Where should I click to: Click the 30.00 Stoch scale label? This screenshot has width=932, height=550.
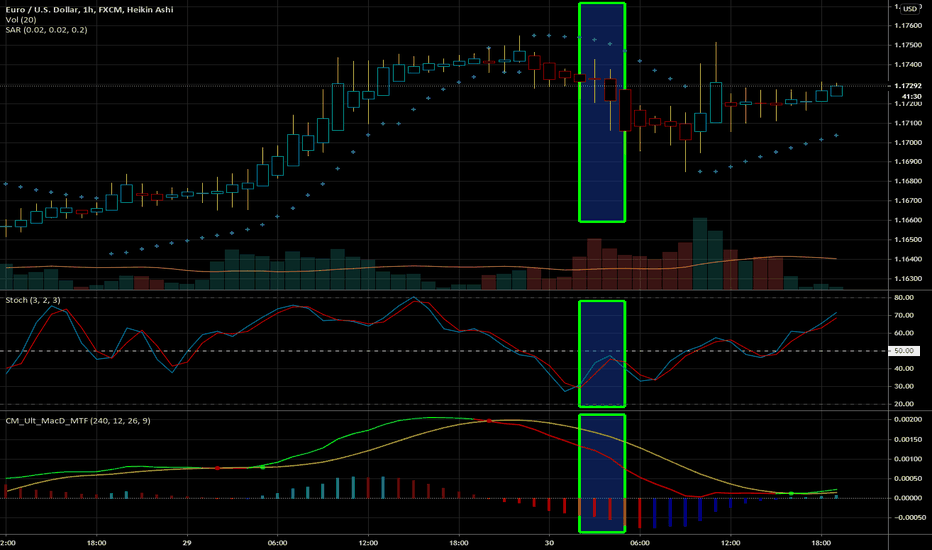pos(904,386)
